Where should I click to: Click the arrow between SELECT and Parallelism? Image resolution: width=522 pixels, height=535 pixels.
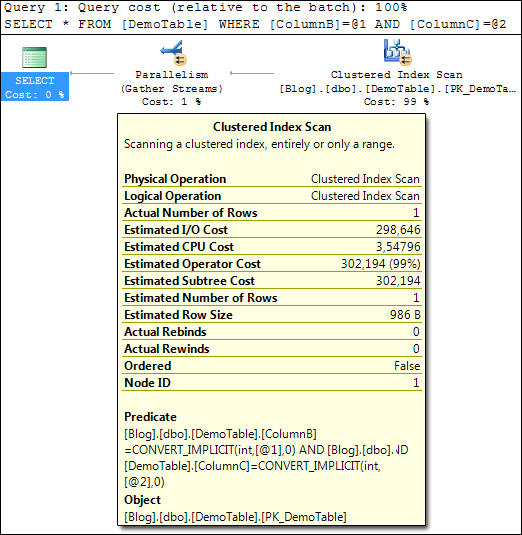coord(92,73)
